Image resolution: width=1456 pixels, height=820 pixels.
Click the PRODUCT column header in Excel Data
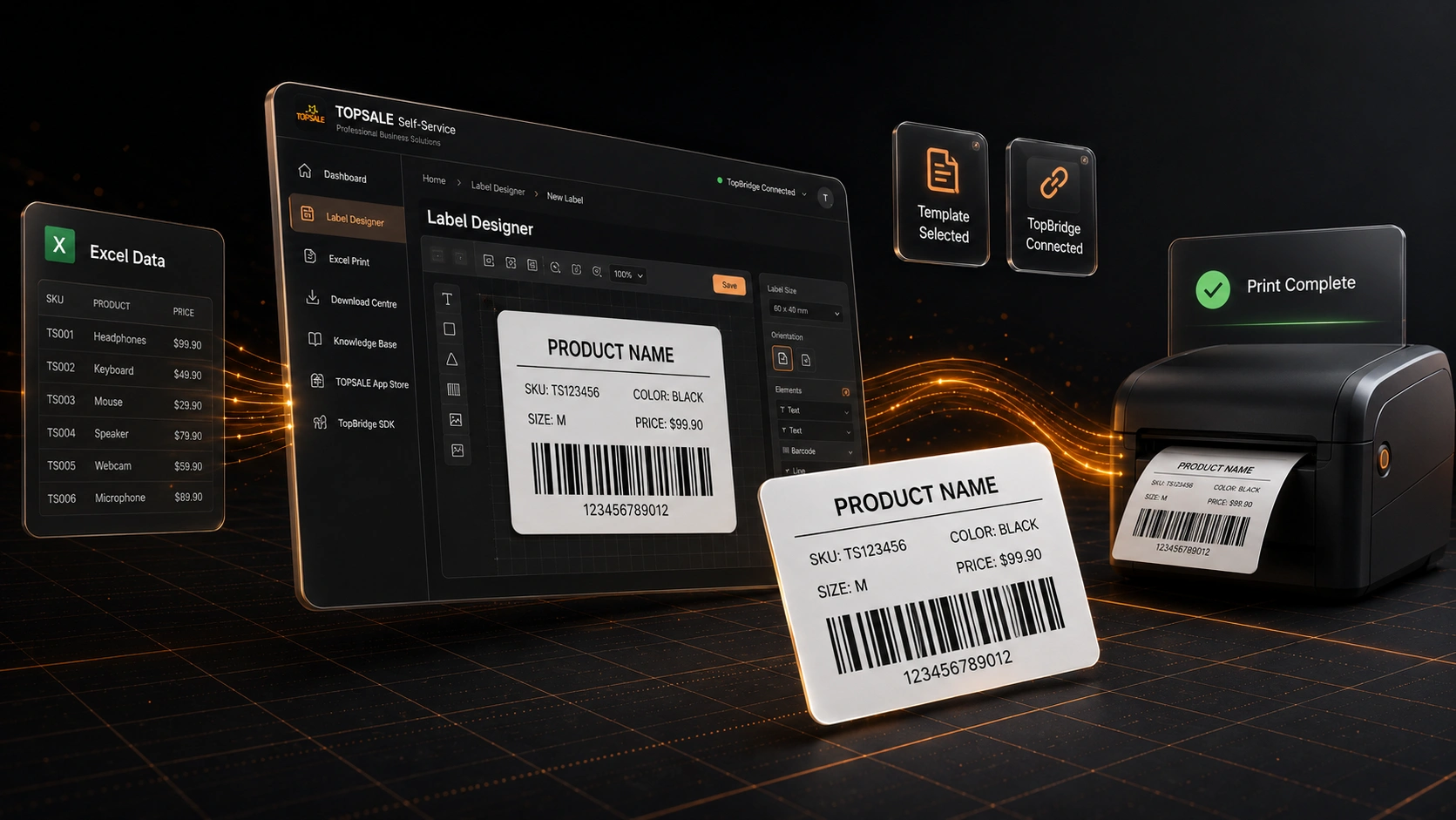(x=112, y=304)
